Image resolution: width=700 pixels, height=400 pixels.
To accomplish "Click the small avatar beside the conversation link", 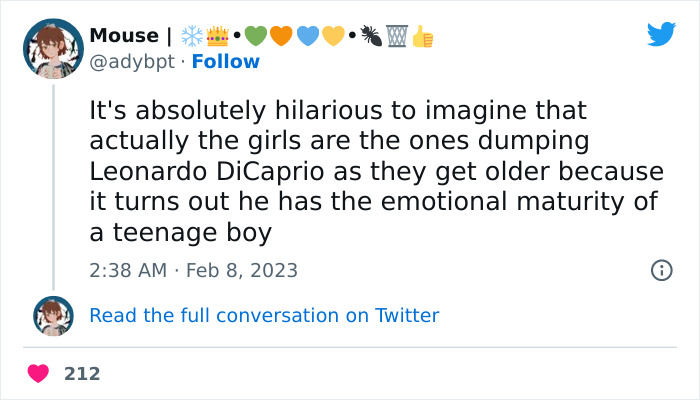I will click(53, 315).
